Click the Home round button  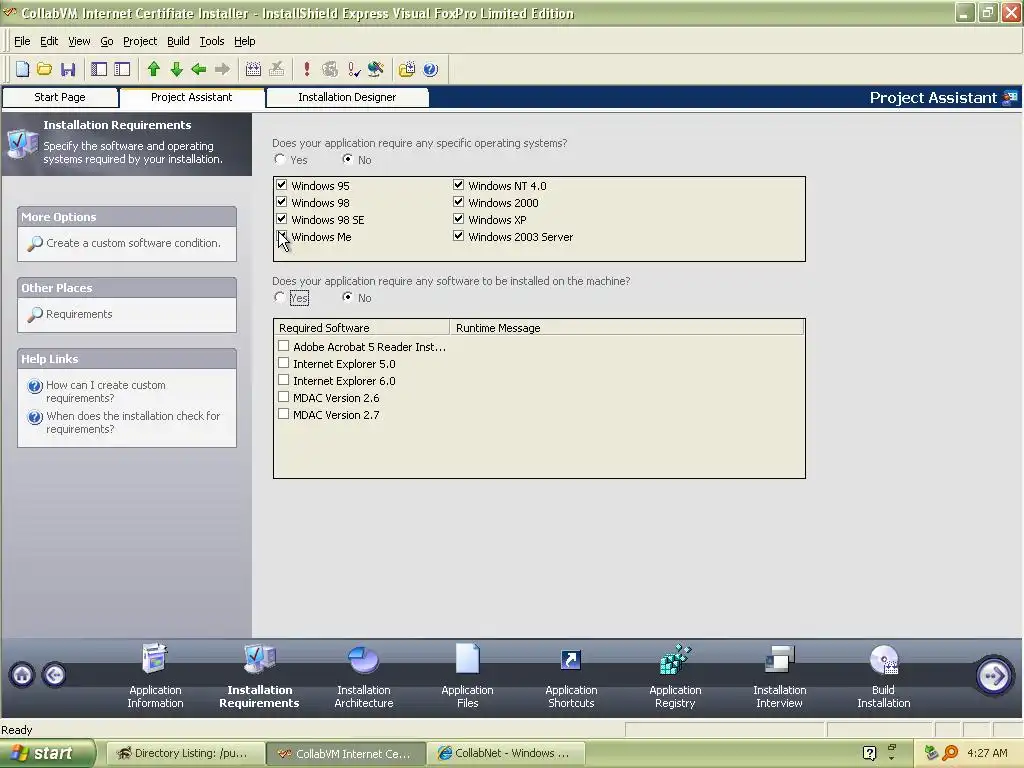coord(22,675)
